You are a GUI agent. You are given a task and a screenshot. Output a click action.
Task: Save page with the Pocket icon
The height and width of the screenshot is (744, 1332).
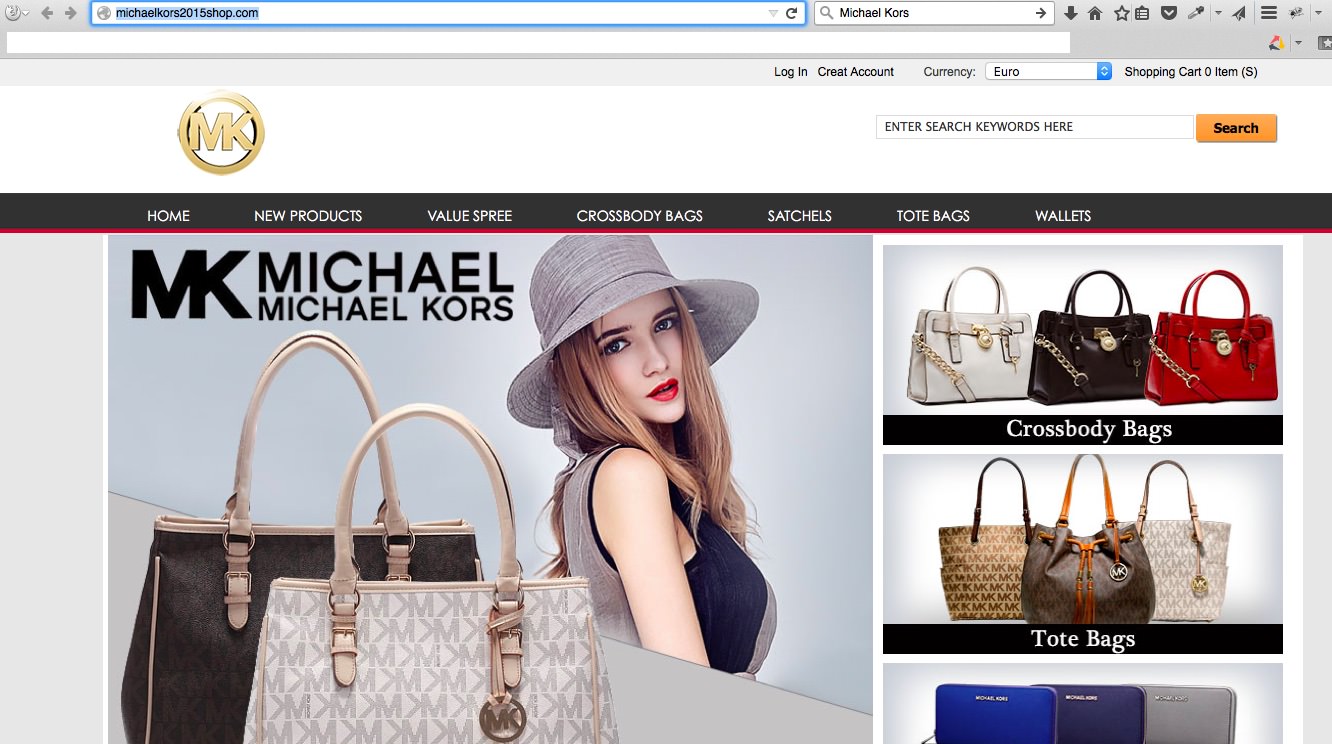[x=1168, y=13]
